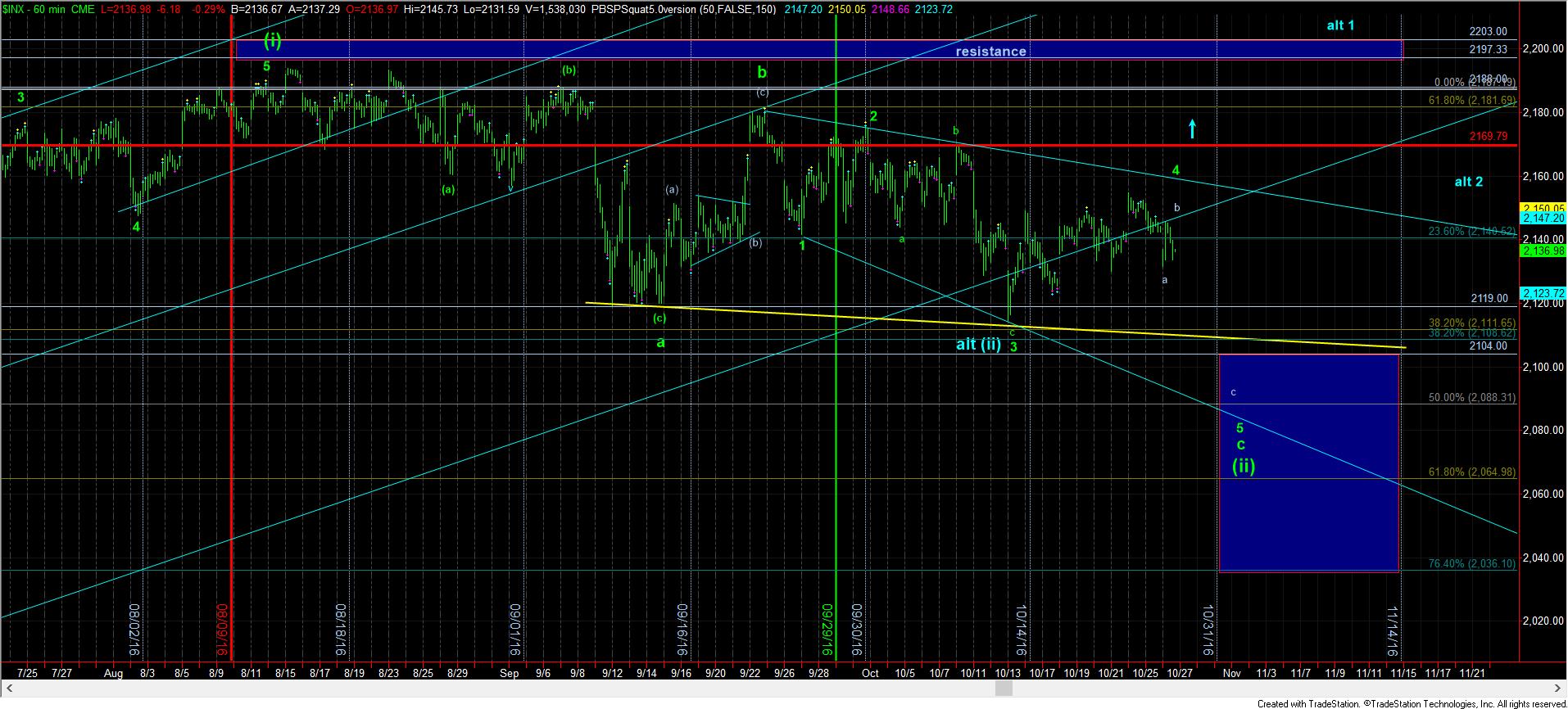Image resolution: width=1568 pixels, height=709 pixels.
Task: Select the 'alt 2' text annotation
Action: tap(1468, 182)
